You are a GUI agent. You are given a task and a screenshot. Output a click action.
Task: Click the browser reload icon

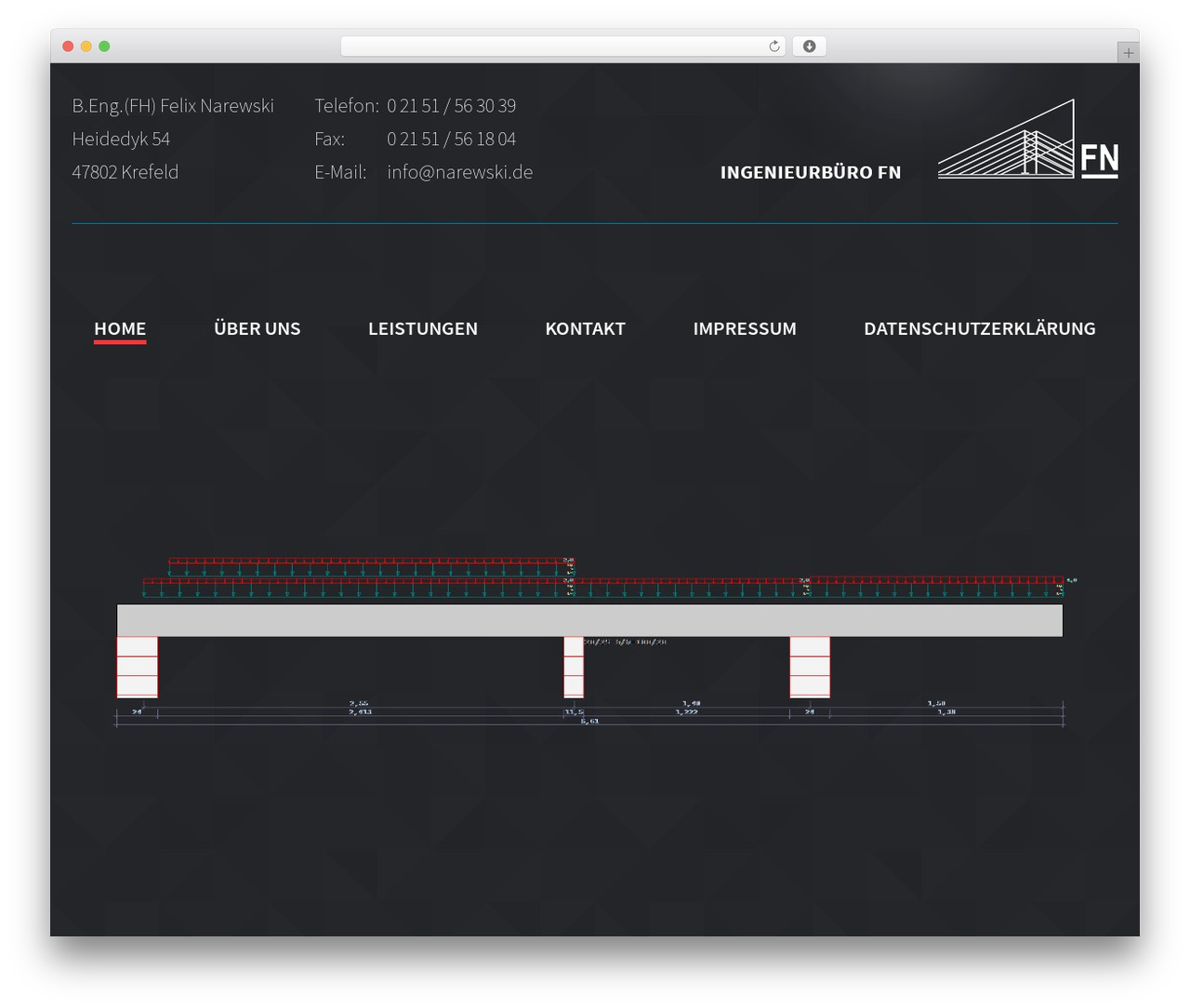click(x=773, y=46)
